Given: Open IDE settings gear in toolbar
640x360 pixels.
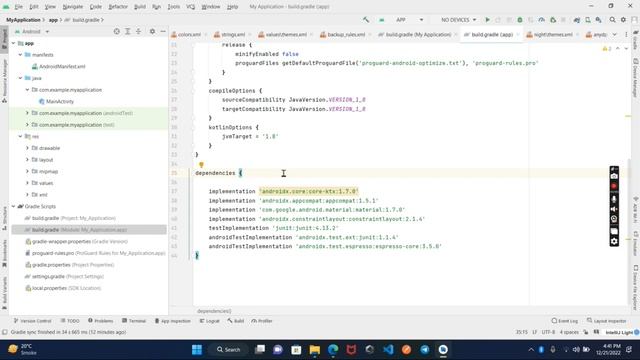Looking at the screenshot, I should 623,20.
